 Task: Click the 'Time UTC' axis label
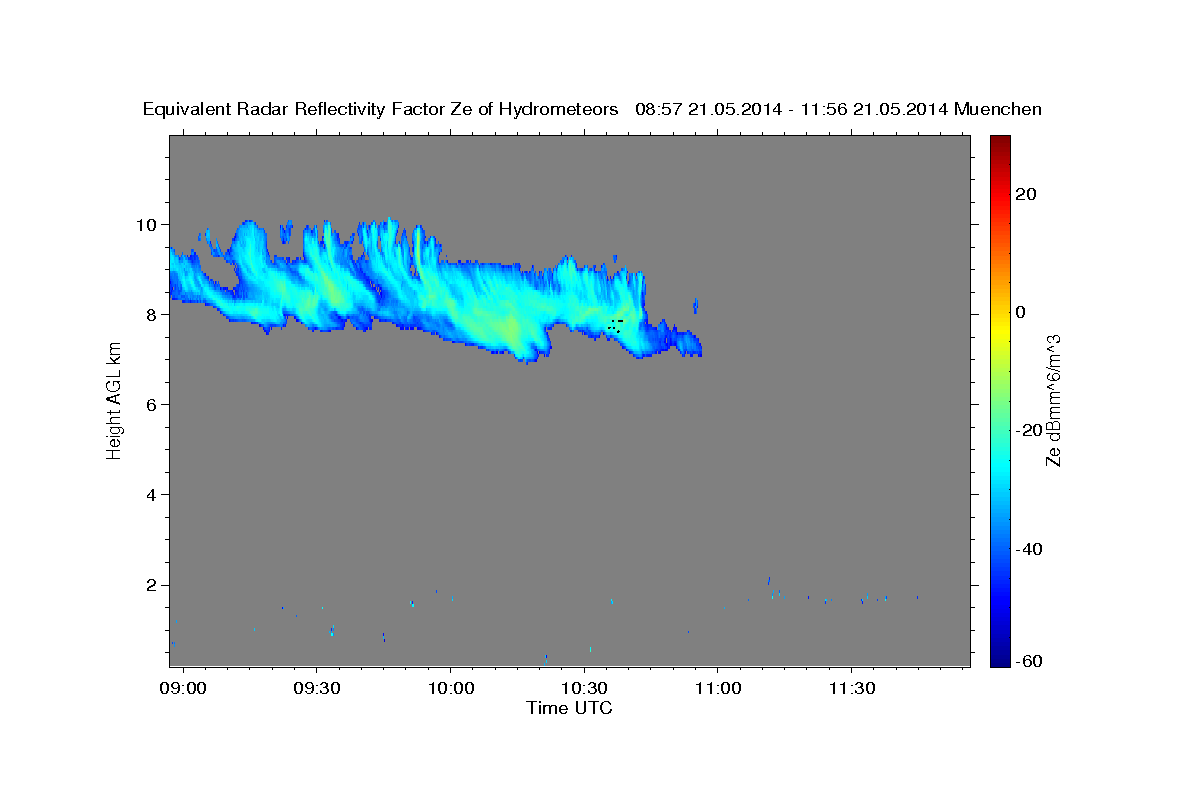coord(569,708)
